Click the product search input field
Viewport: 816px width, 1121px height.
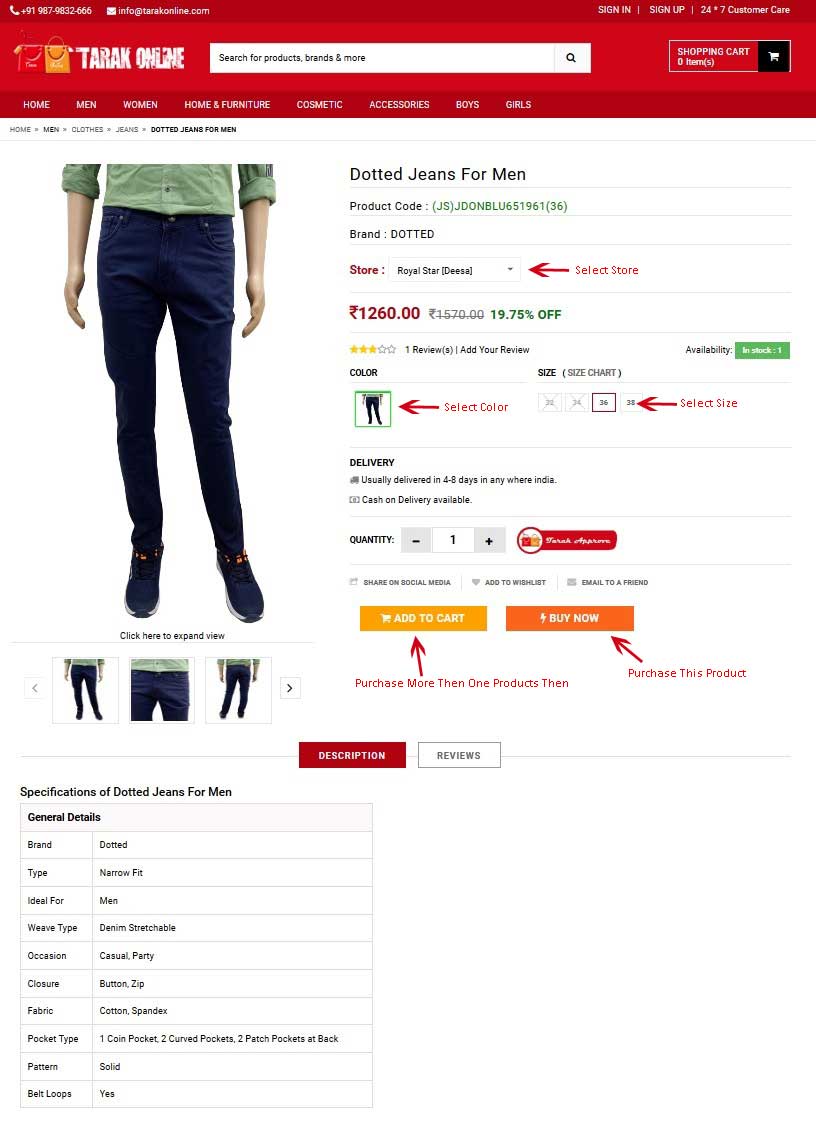pos(382,58)
